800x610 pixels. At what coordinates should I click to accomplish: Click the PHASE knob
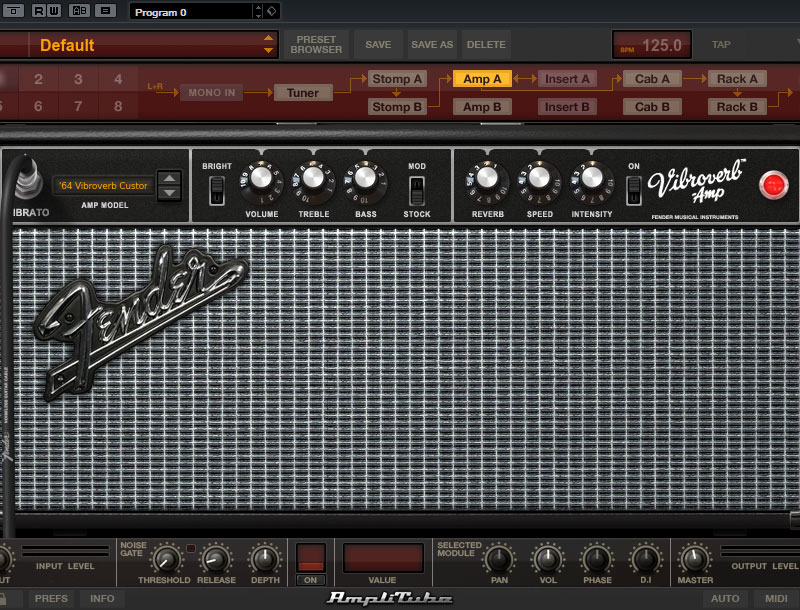tap(597, 560)
